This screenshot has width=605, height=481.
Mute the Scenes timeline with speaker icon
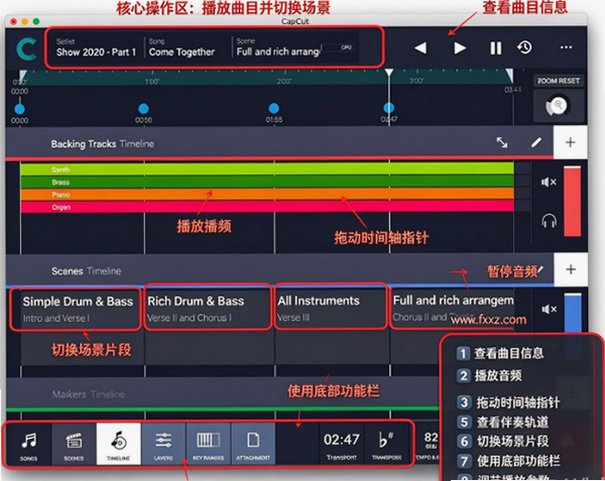[549, 309]
